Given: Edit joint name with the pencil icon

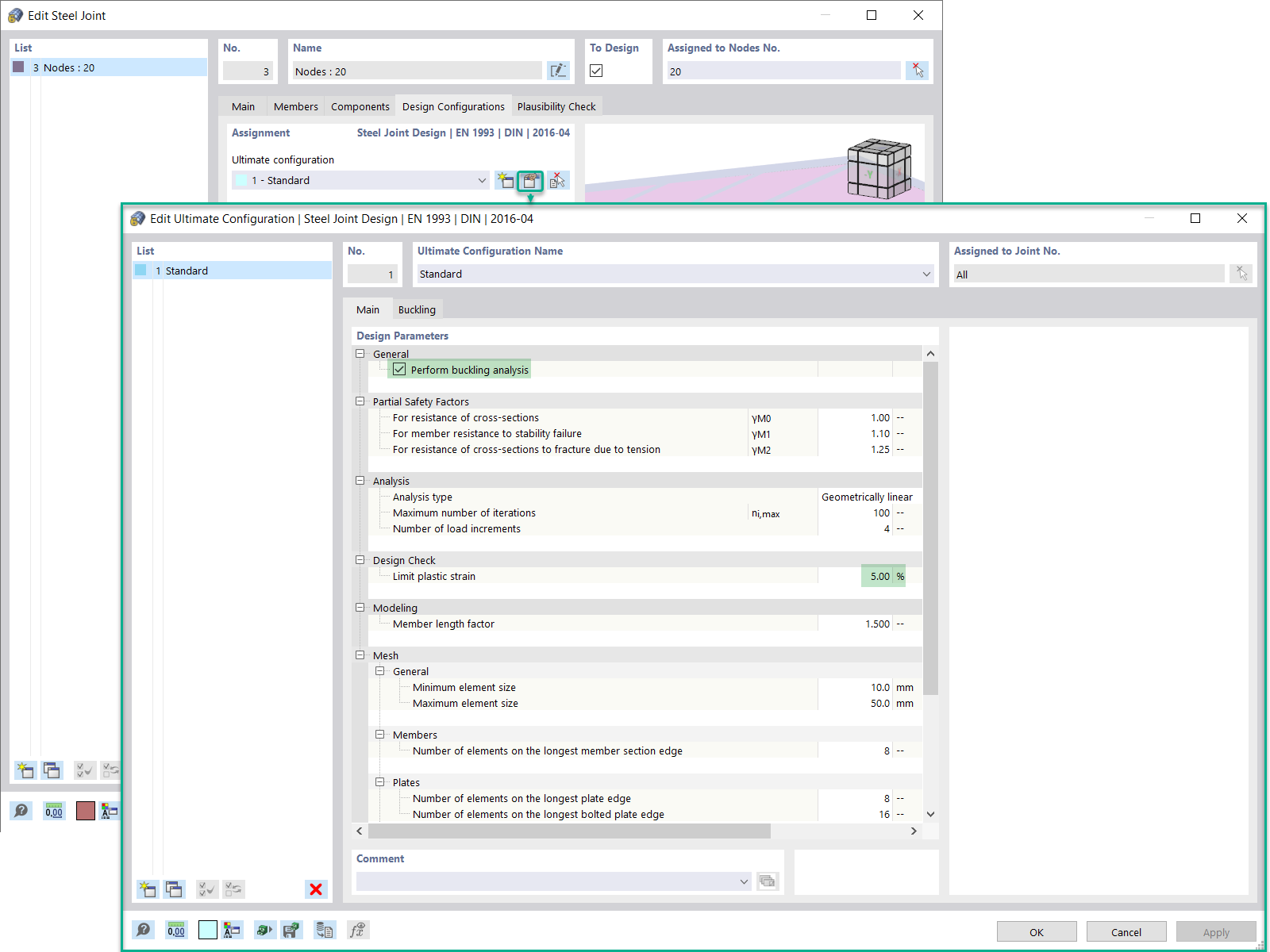Looking at the screenshot, I should (x=559, y=71).
